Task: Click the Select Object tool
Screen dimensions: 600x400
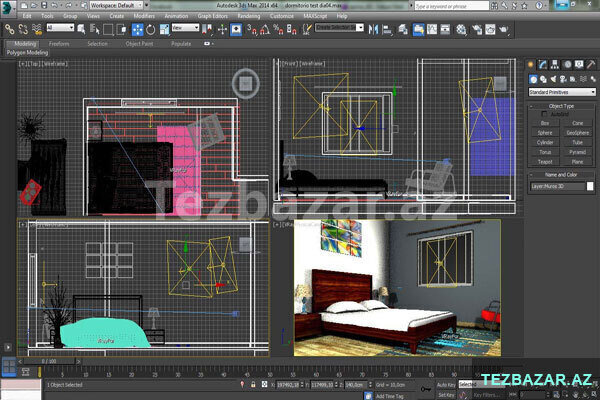Action: coord(81,29)
